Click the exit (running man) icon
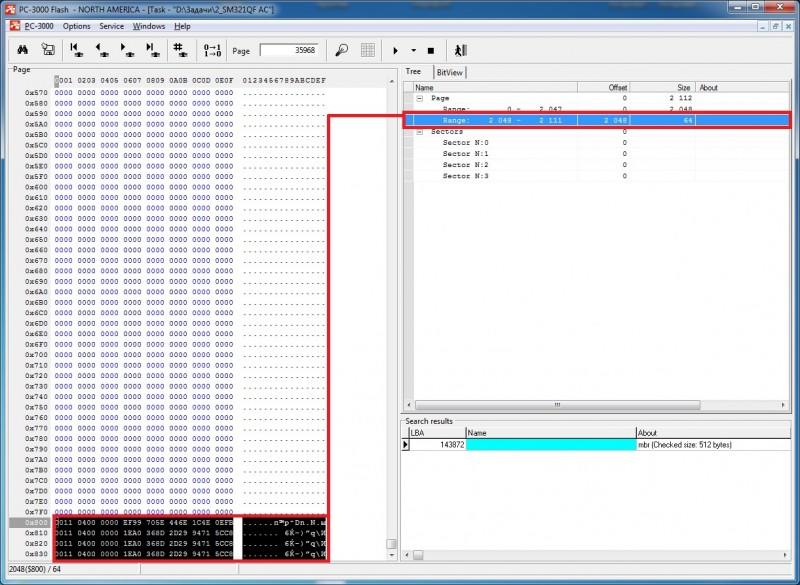This screenshot has width=800, height=585. pyautogui.click(x=460, y=50)
